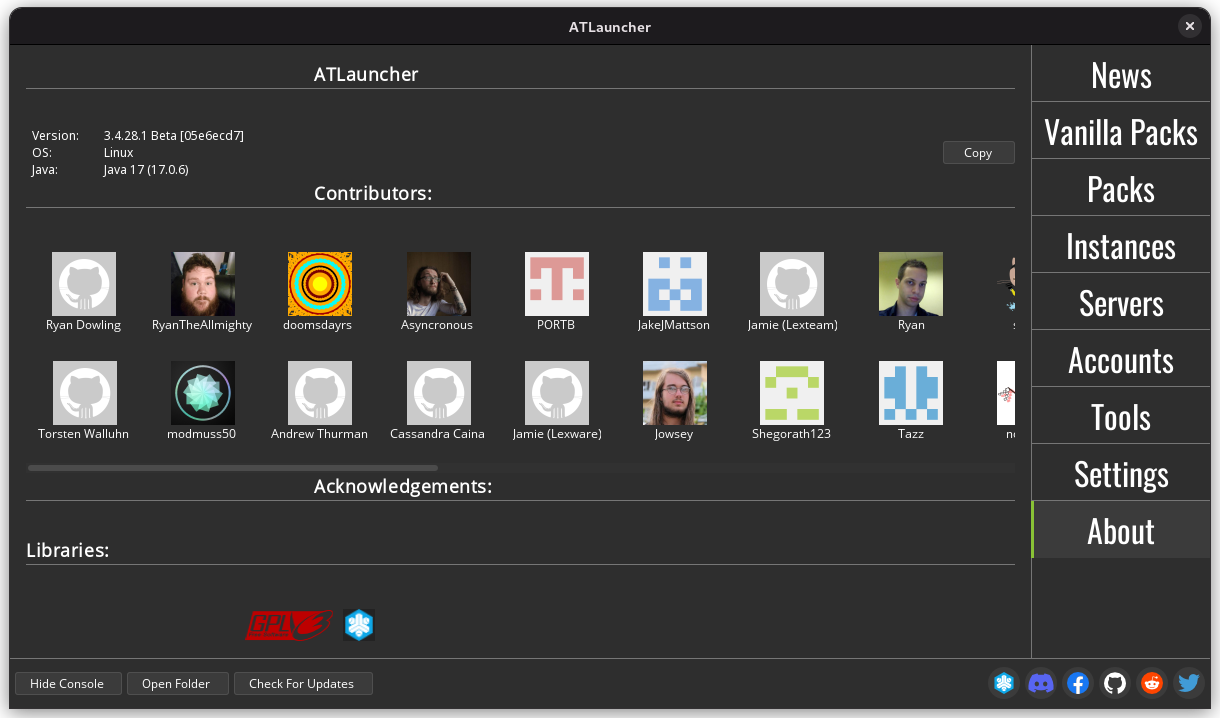Viewport: 1220px width, 718px height.
Task: Click the Linux OS value
Action: (118, 152)
